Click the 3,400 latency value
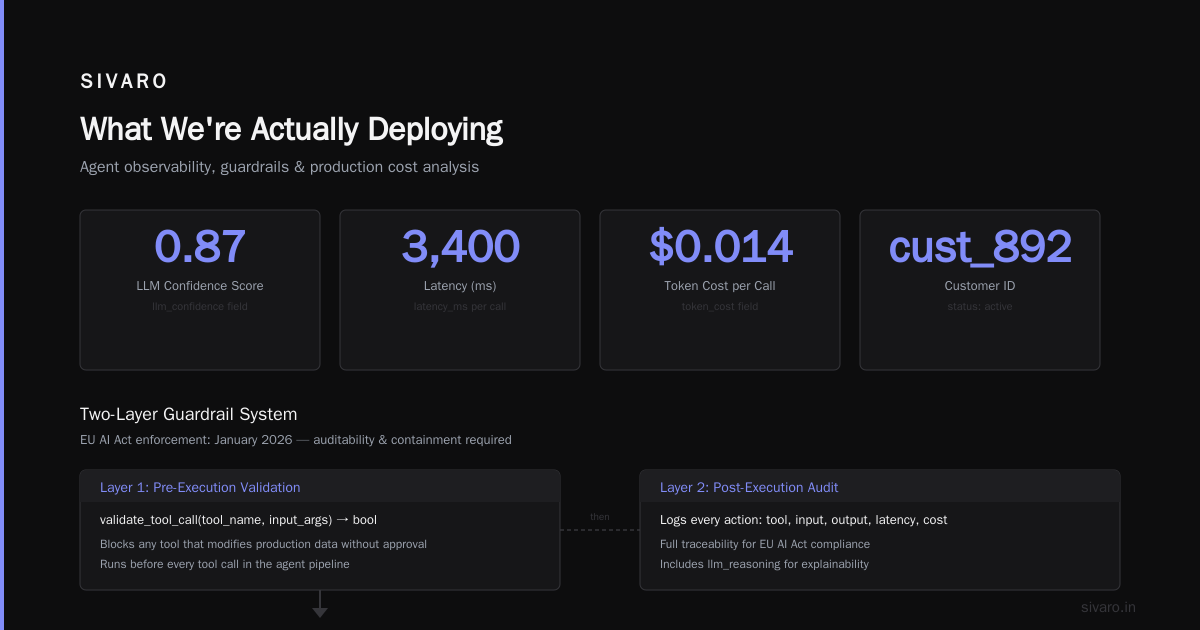 (x=460, y=247)
